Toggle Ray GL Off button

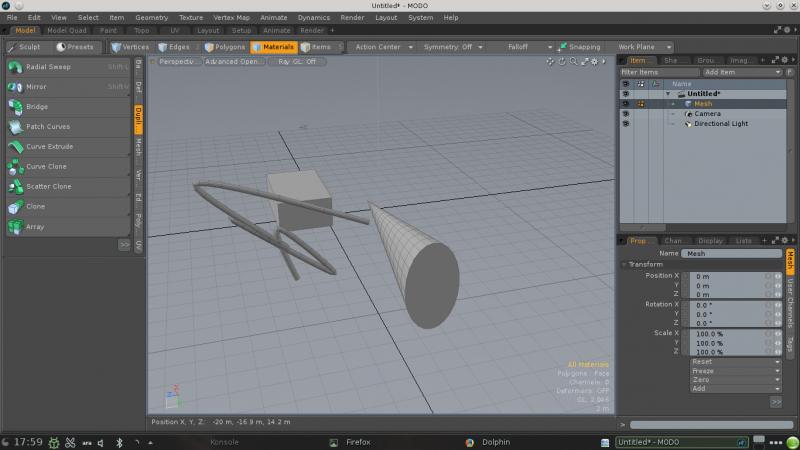coord(297,62)
